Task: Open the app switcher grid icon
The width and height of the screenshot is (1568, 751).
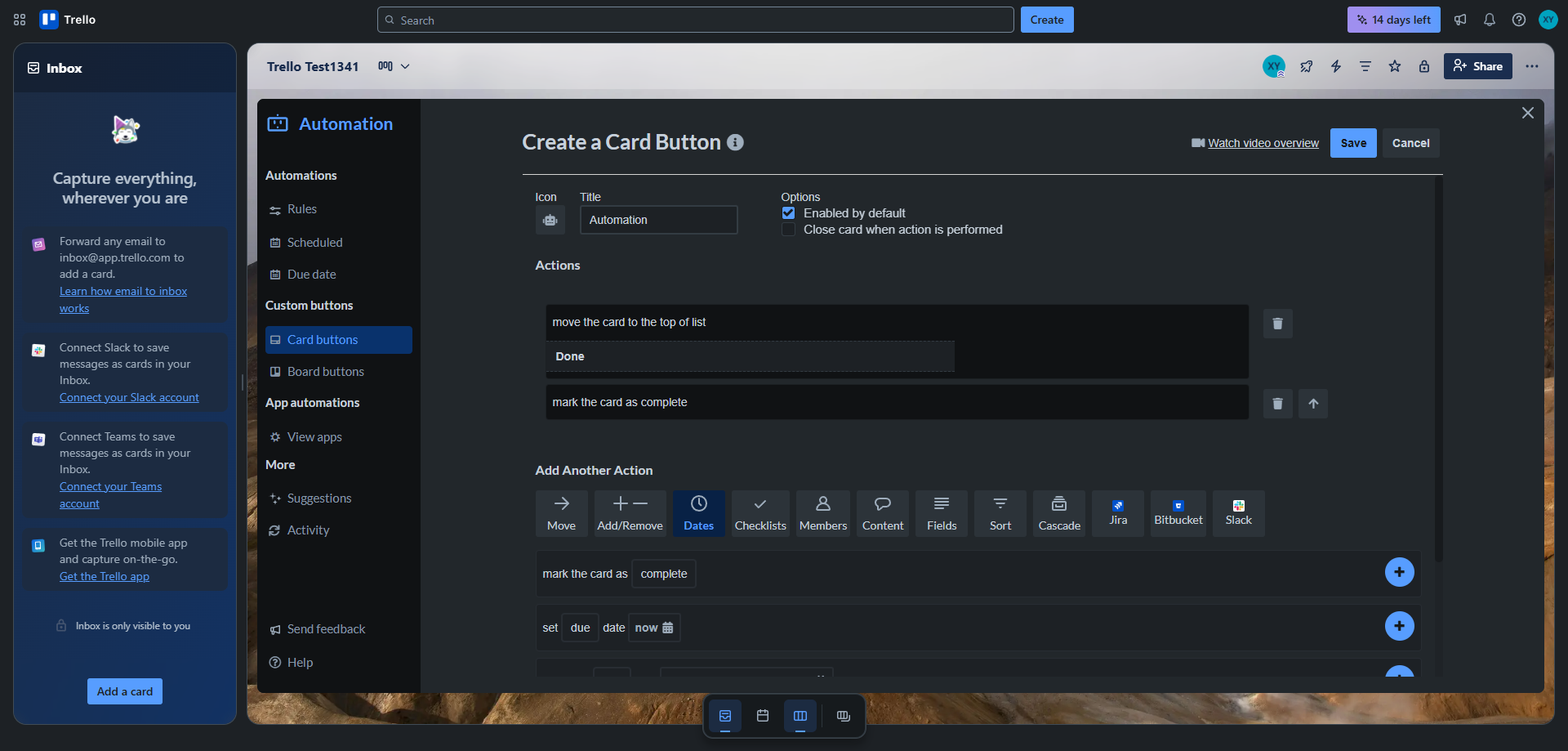Action: (x=20, y=20)
